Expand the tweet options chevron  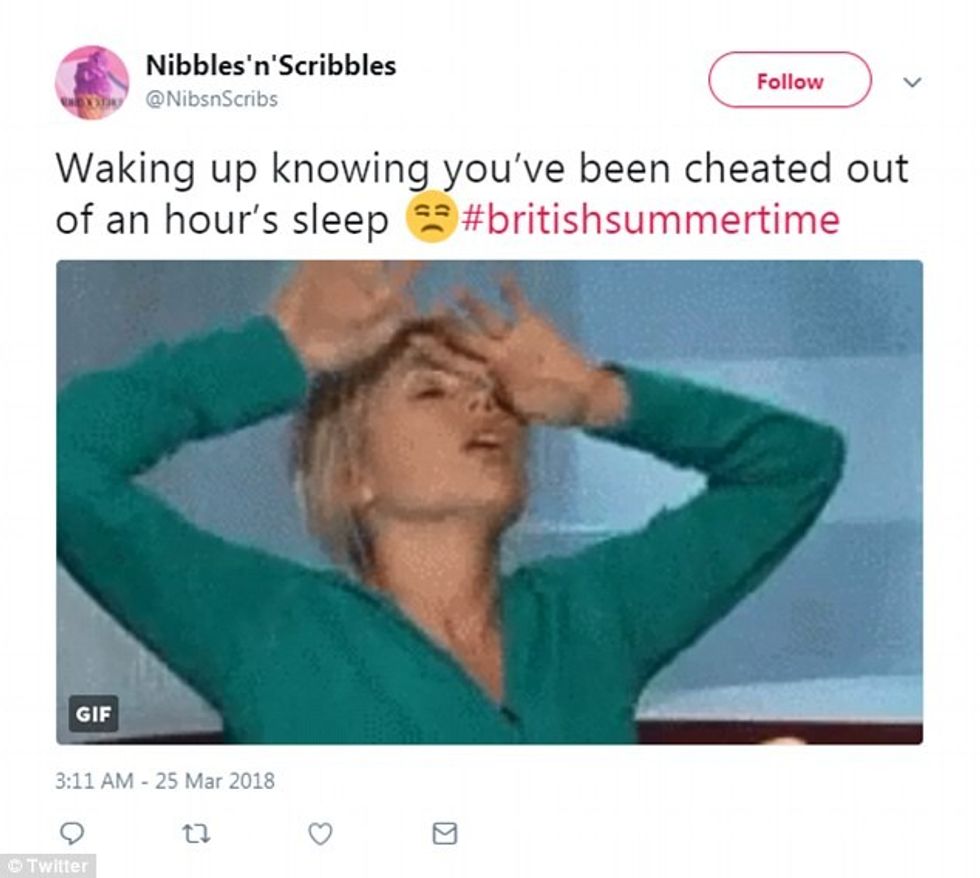pyautogui.click(x=912, y=82)
